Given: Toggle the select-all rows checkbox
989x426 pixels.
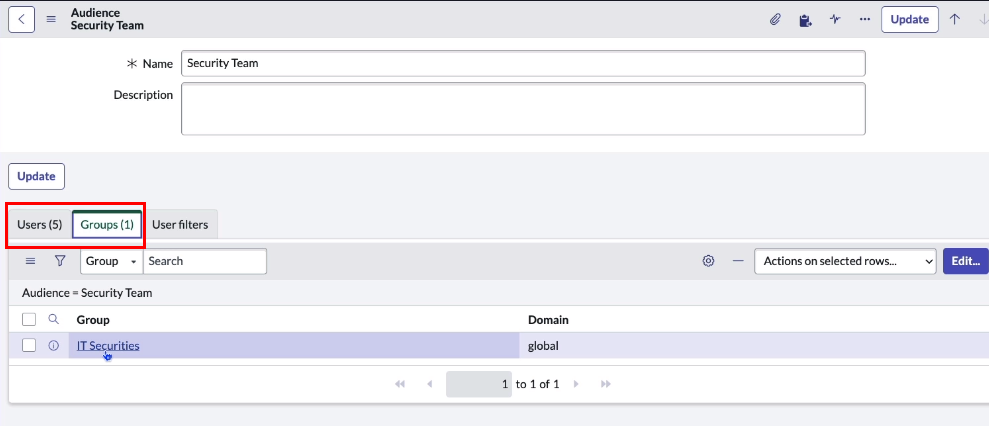Looking at the screenshot, I should pos(29,320).
